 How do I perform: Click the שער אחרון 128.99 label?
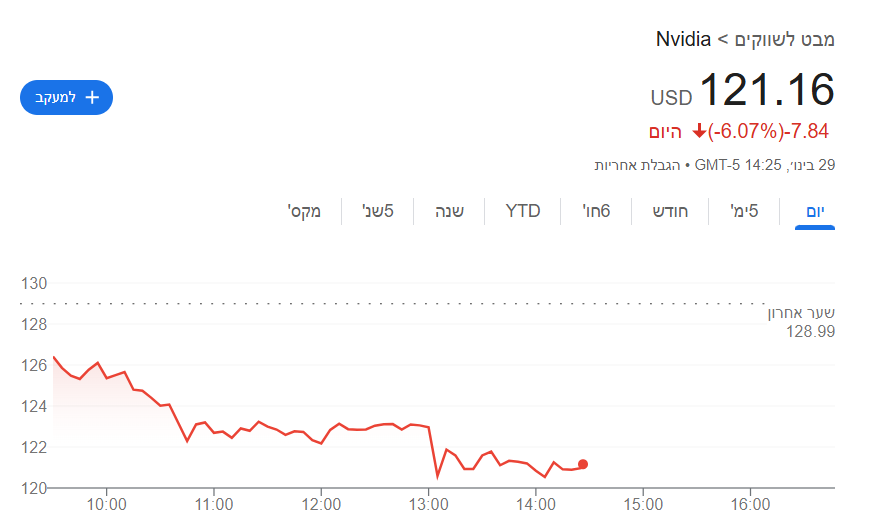[x=801, y=322]
